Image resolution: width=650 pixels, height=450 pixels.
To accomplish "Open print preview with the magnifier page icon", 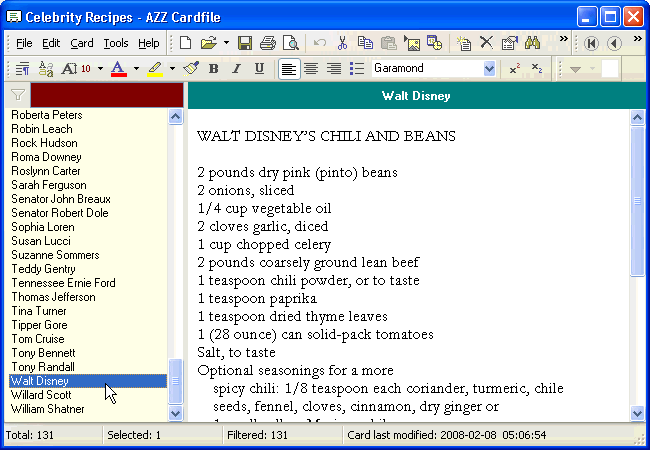I will point(291,43).
